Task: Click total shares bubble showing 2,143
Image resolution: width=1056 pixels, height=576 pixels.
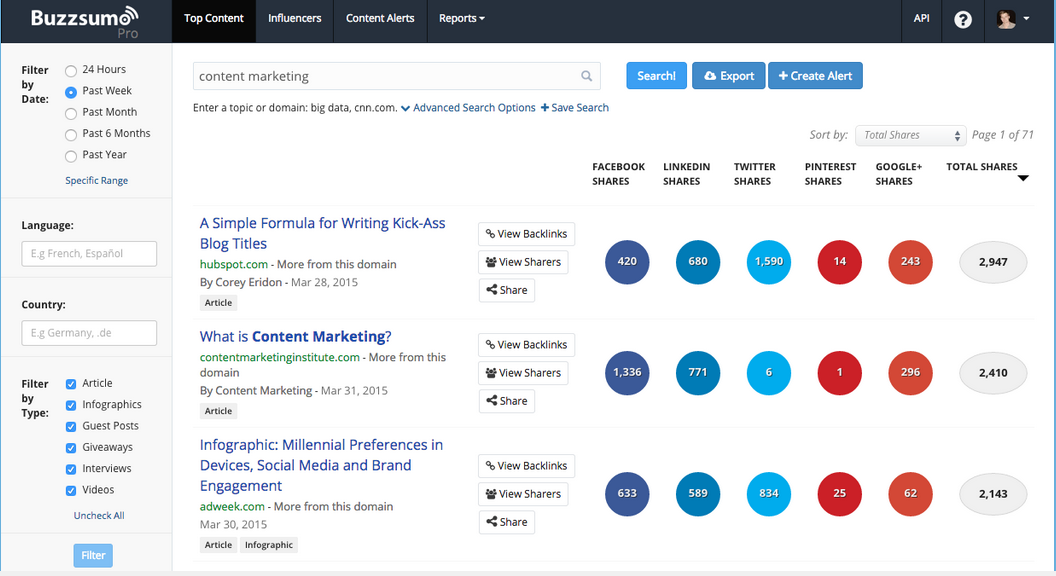Action: pos(993,494)
